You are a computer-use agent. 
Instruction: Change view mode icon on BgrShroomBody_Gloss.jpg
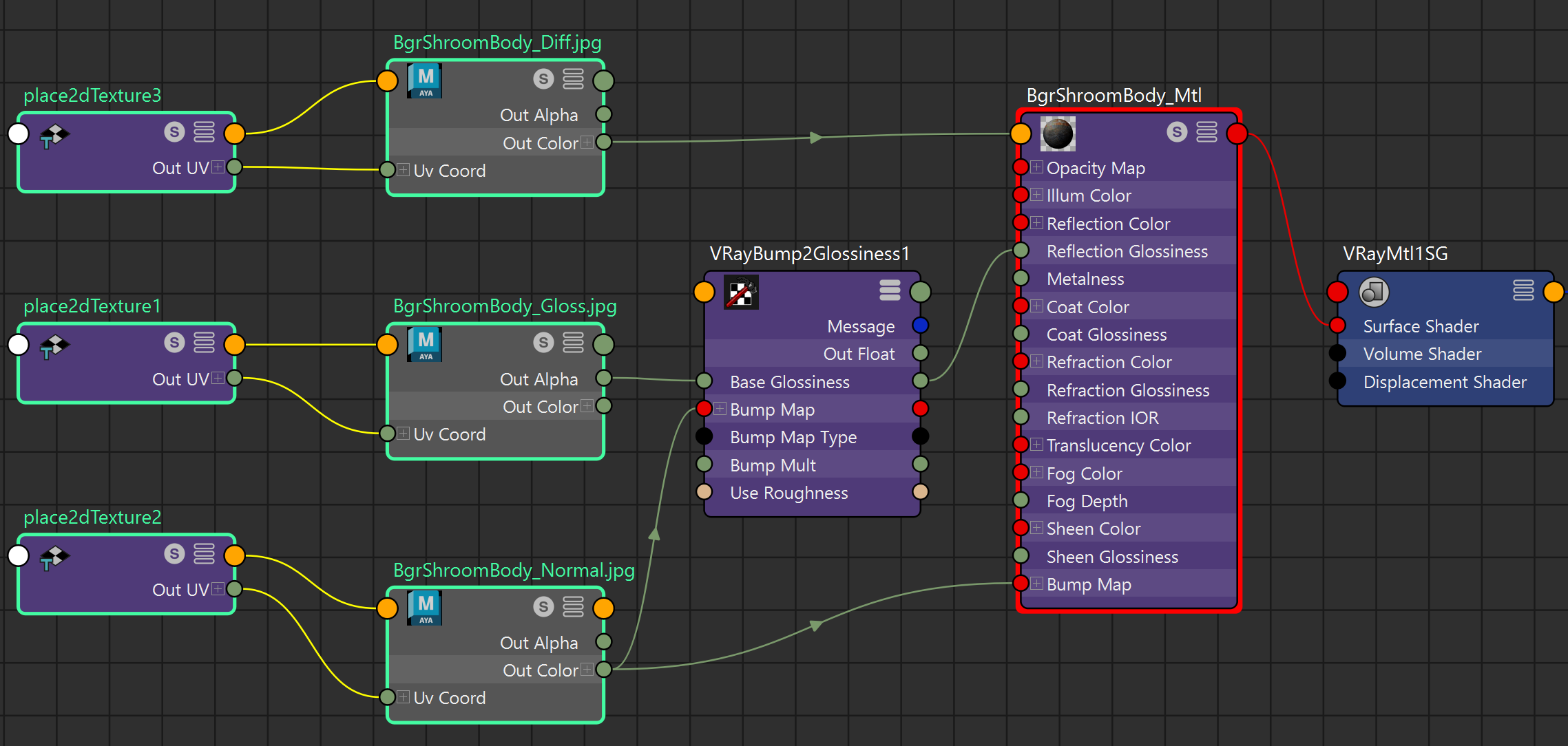click(573, 343)
